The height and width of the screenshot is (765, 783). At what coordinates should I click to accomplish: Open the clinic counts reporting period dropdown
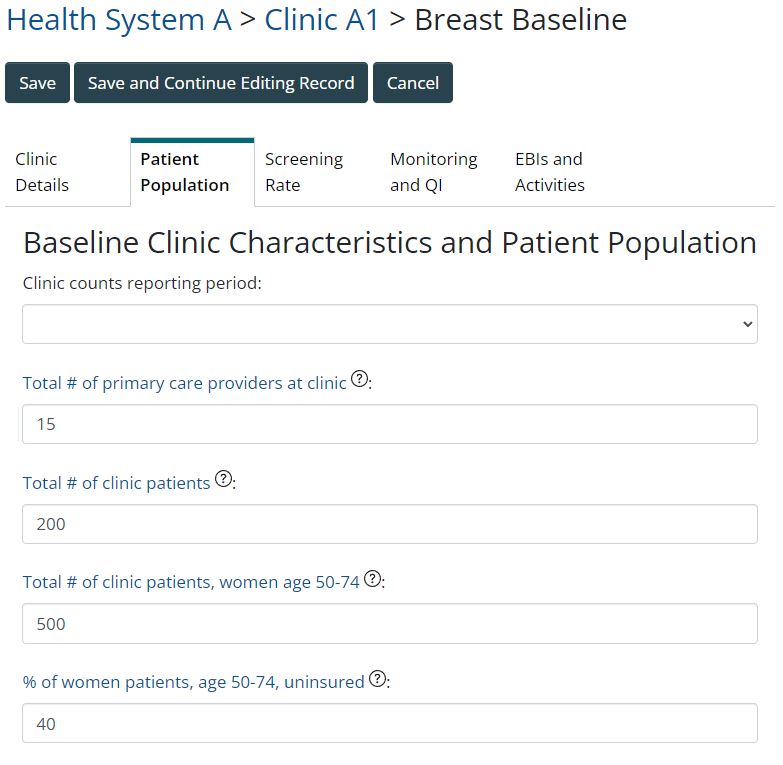(x=390, y=324)
